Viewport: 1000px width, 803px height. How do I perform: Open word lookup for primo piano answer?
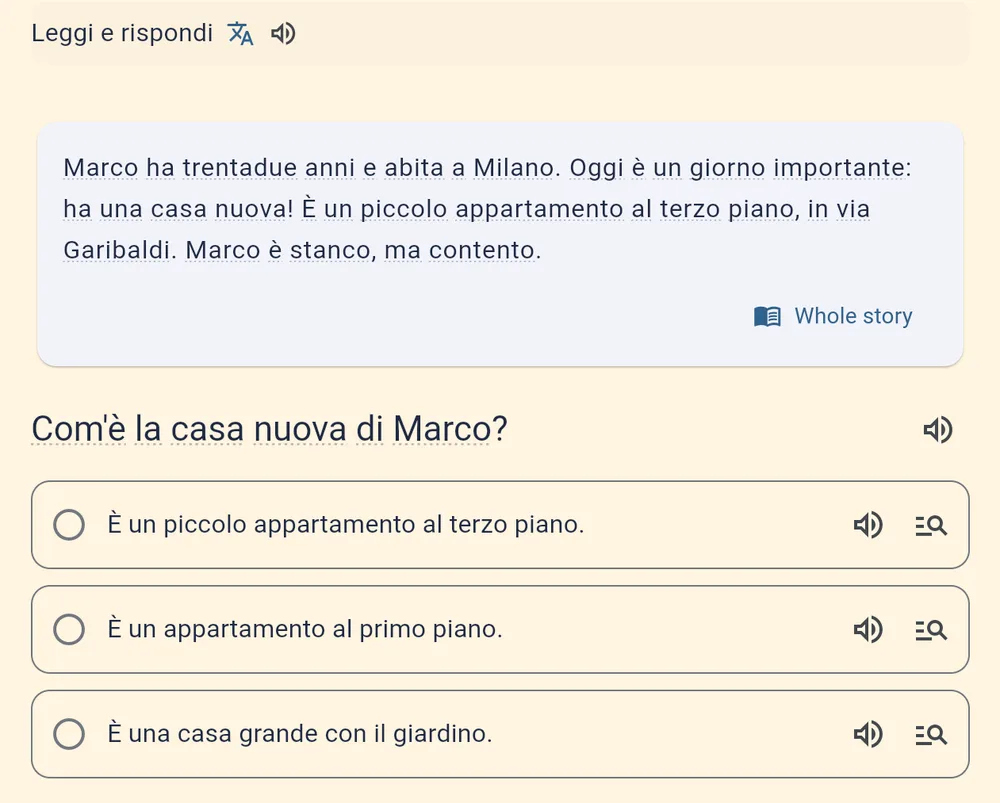tap(931, 630)
